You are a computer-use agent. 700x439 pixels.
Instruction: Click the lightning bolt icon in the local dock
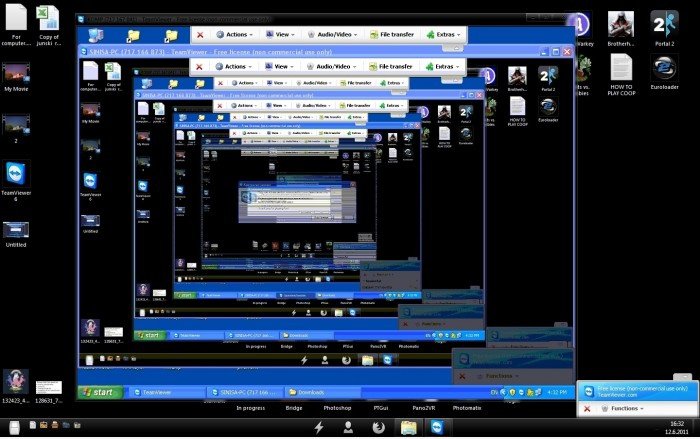(x=319, y=427)
